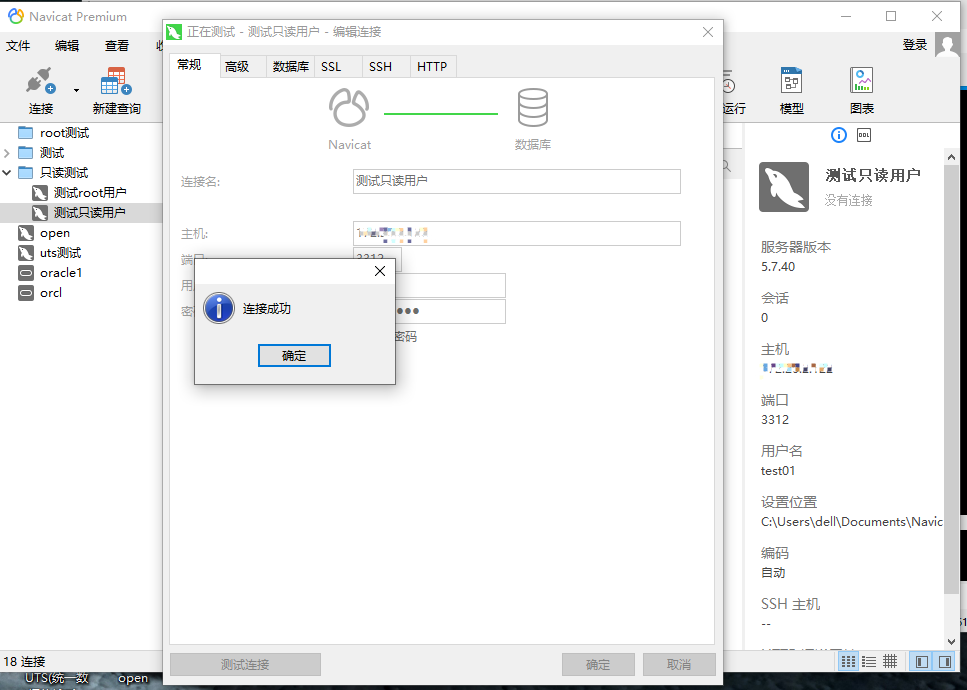This screenshot has height=690, width=967.
Task: Switch to the SSH tab
Action: [x=386, y=67]
